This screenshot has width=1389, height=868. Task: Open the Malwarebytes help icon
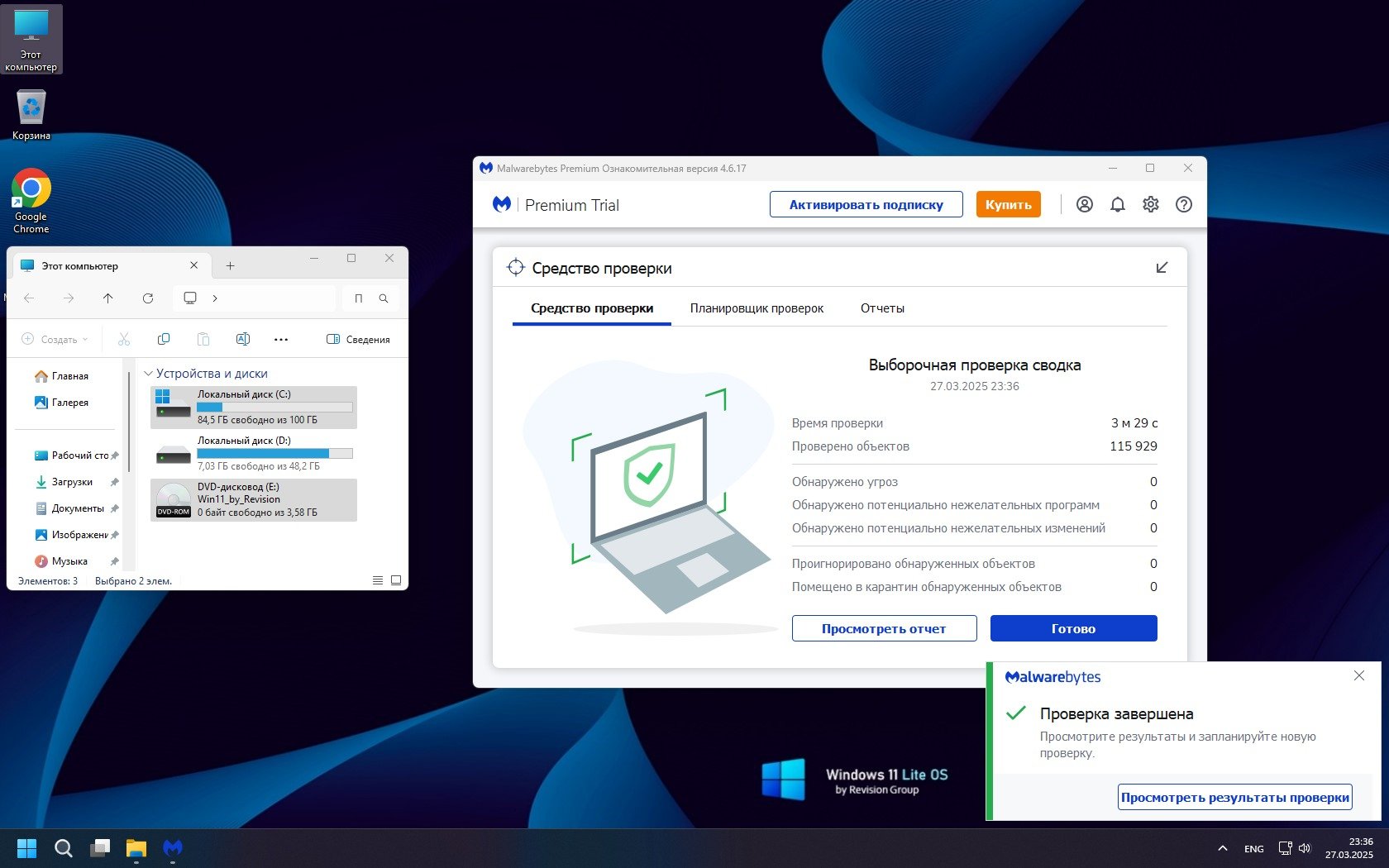(x=1183, y=204)
